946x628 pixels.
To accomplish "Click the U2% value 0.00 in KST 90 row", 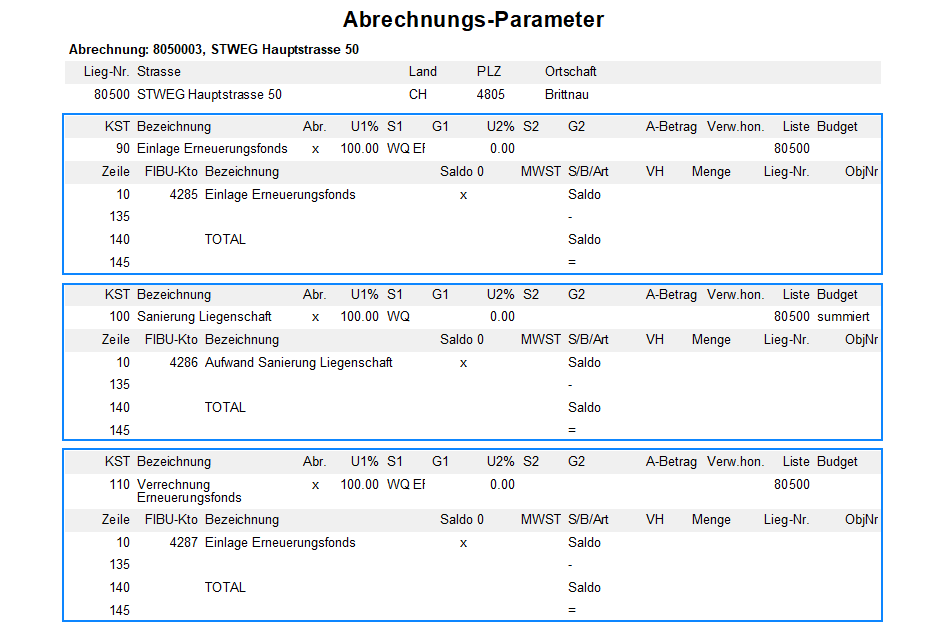I will [502, 148].
